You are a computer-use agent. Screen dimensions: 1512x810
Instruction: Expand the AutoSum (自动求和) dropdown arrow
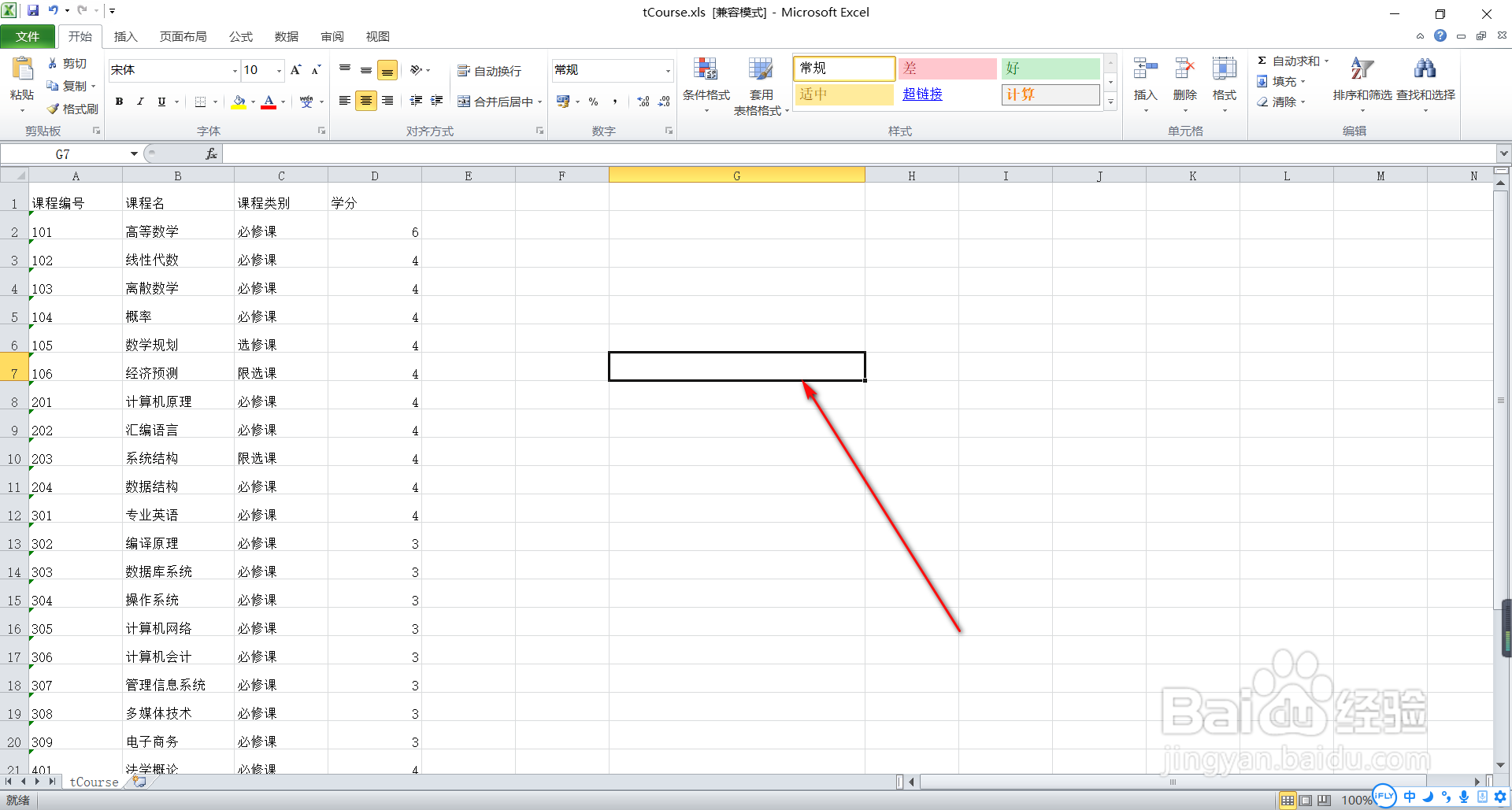coord(1326,61)
